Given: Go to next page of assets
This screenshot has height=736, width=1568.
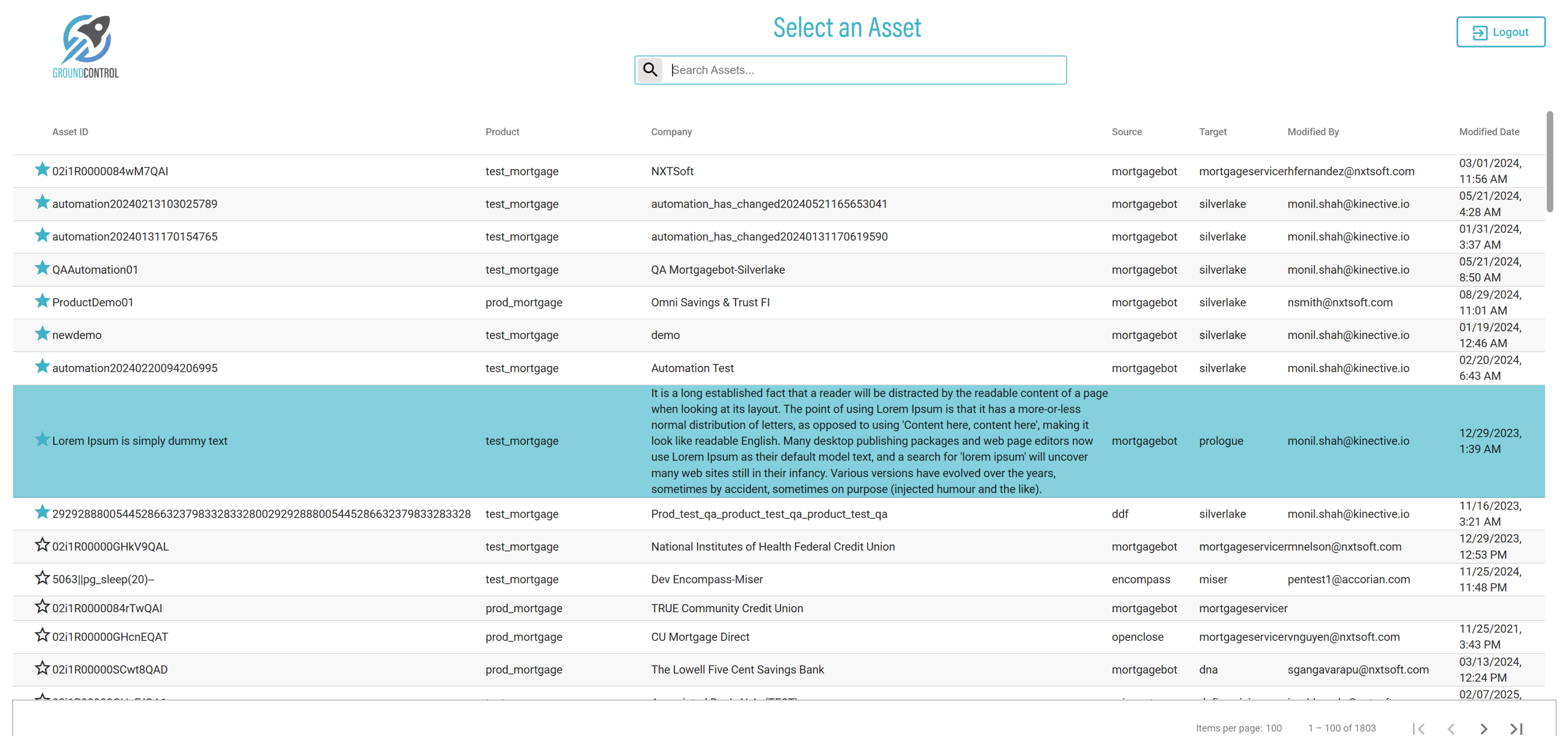Looking at the screenshot, I should point(1483,728).
